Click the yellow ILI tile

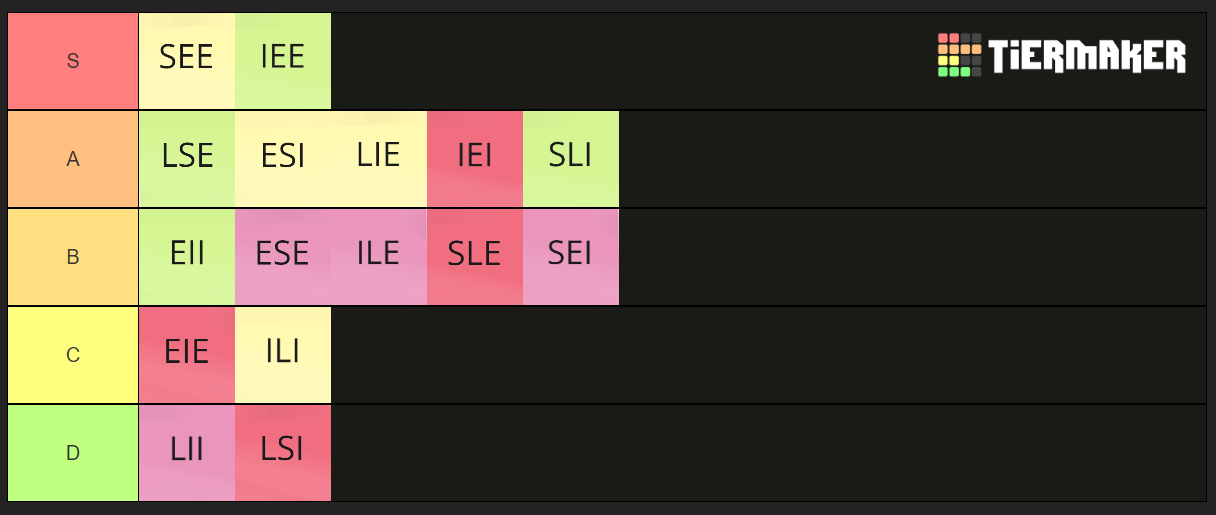click(283, 355)
